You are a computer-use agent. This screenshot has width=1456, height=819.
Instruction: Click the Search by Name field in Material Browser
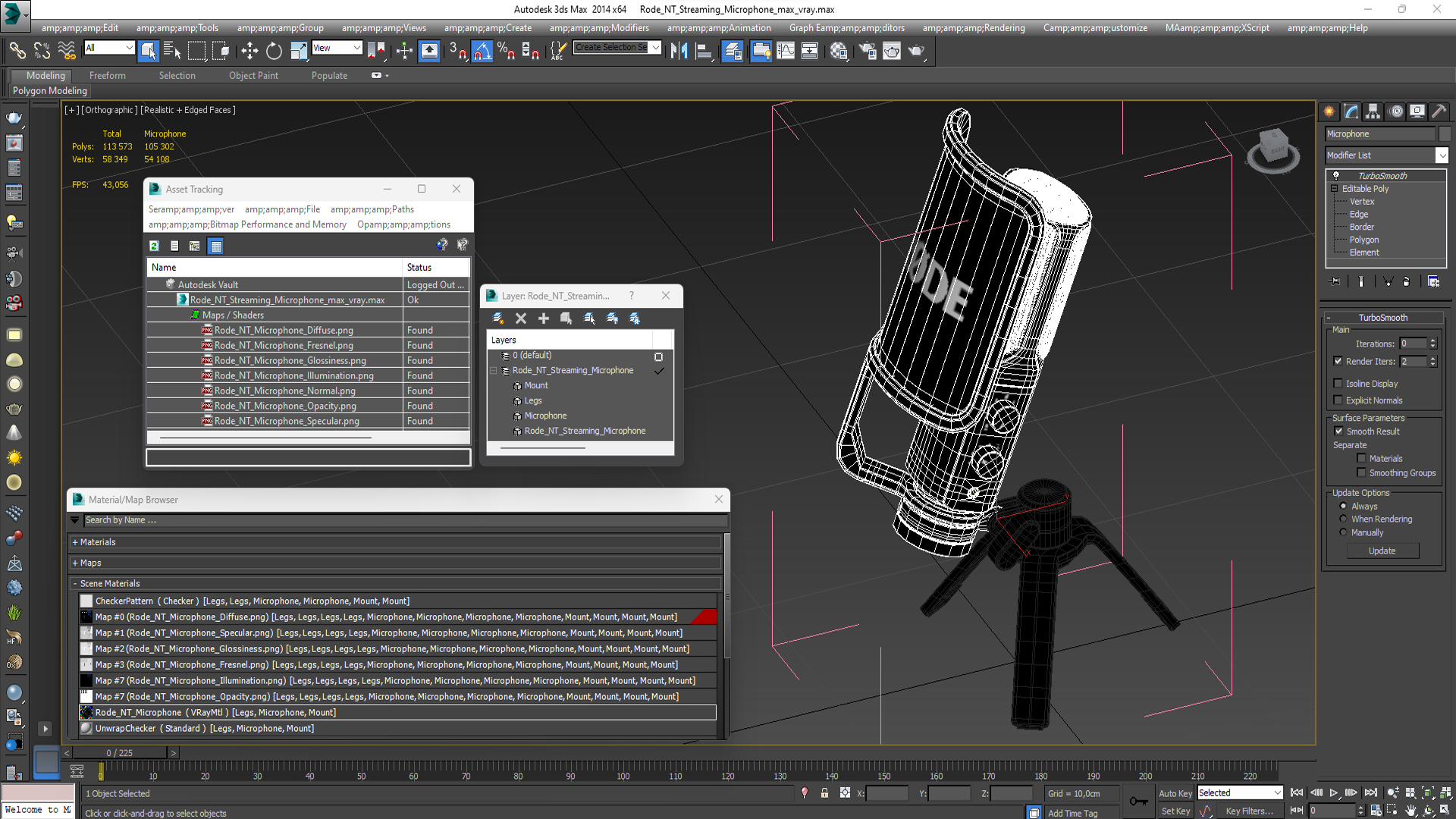pyautogui.click(x=405, y=520)
